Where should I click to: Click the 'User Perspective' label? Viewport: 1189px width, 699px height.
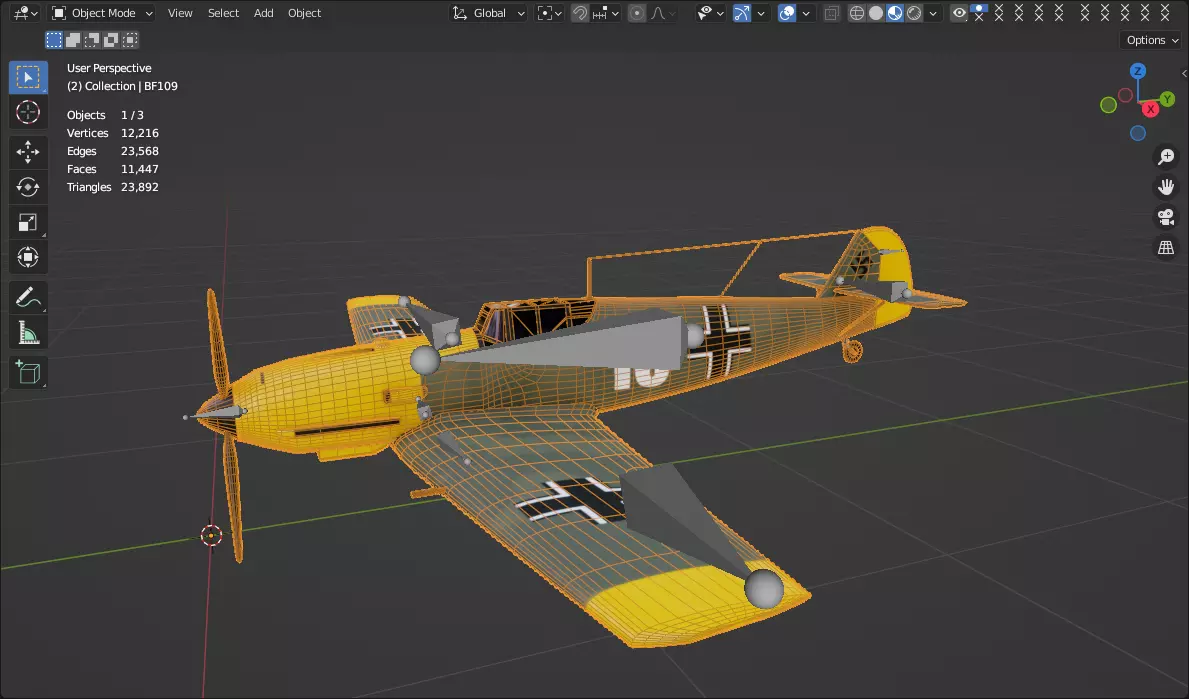click(109, 68)
